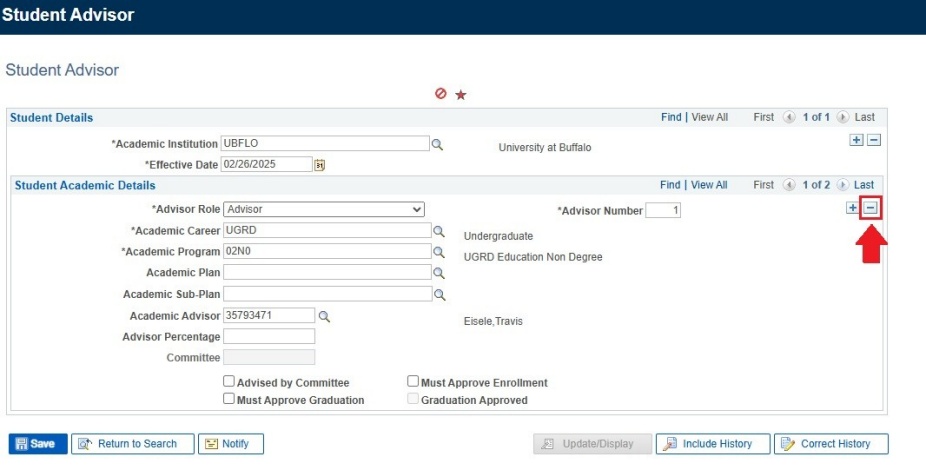Go to previous row in Student Details

[x=789, y=117]
